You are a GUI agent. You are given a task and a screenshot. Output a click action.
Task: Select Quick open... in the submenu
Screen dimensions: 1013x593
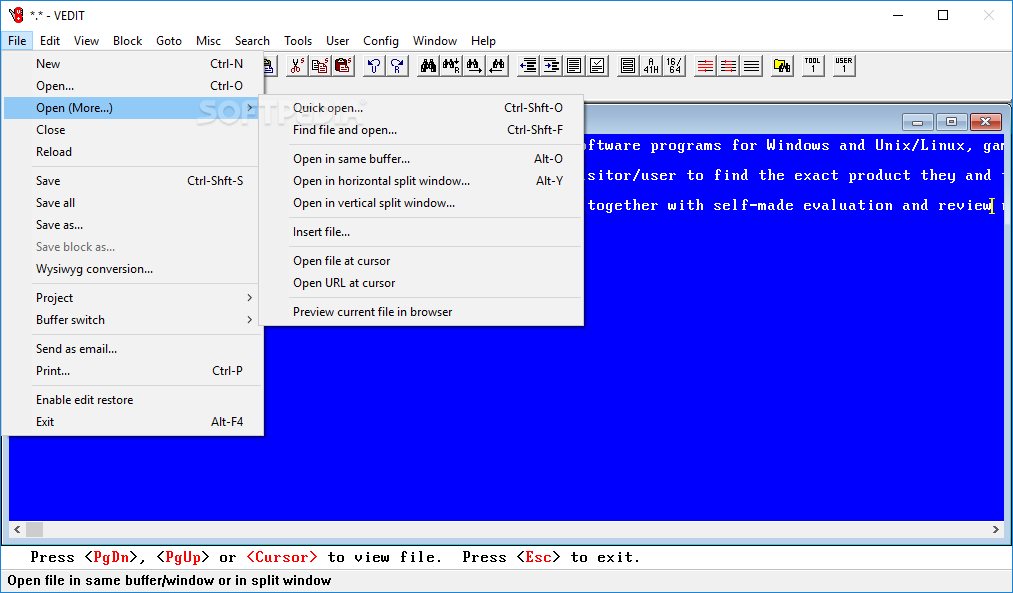click(x=421, y=107)
